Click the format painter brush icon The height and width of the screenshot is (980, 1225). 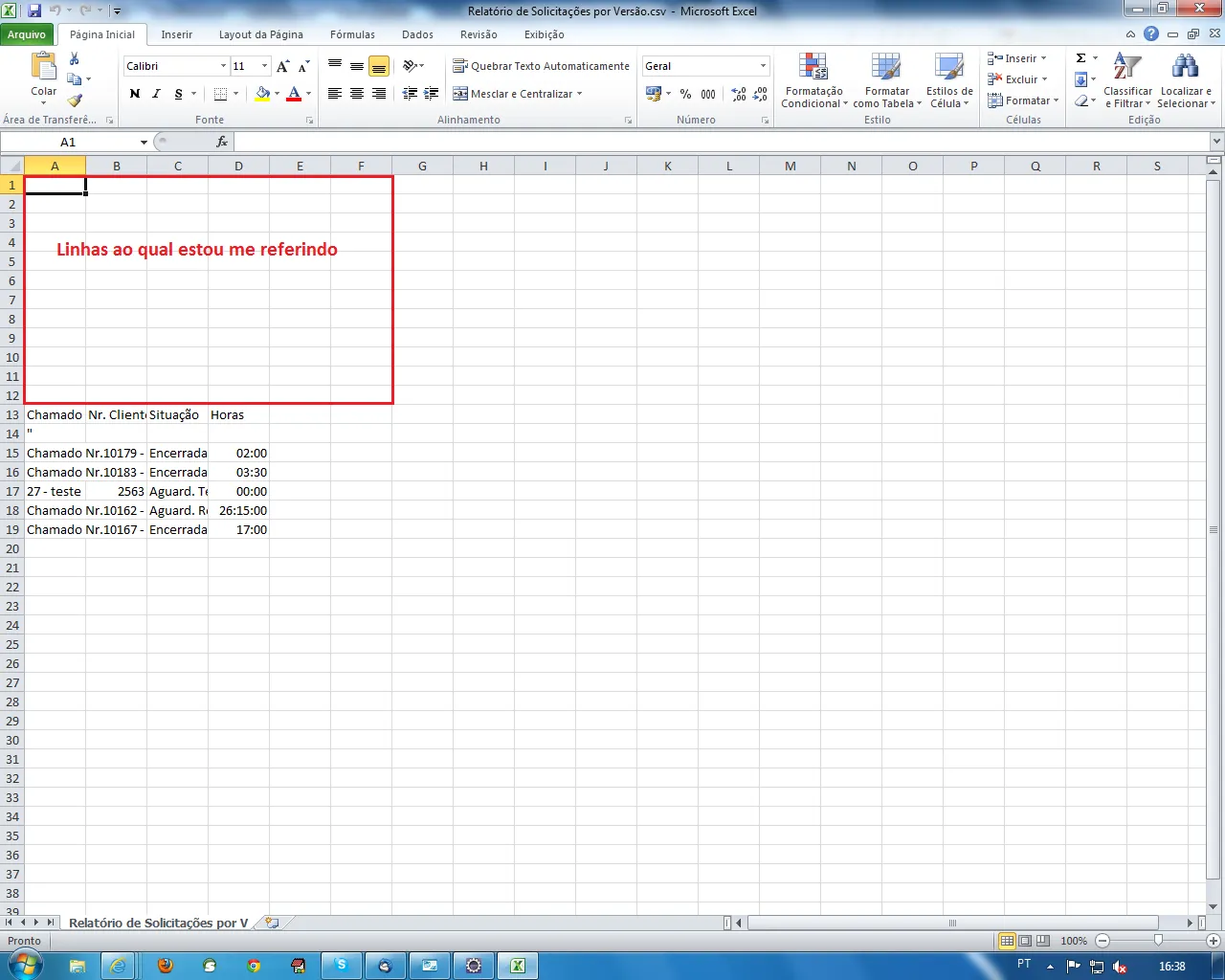click(75, 100)
